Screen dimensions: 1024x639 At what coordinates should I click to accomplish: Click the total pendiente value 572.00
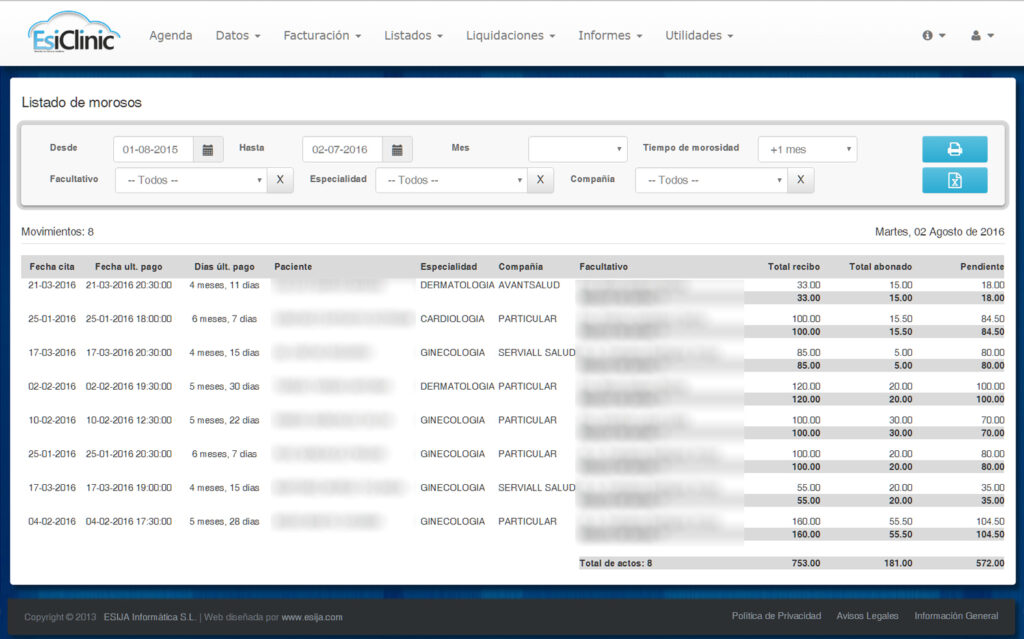coord(990,563)
